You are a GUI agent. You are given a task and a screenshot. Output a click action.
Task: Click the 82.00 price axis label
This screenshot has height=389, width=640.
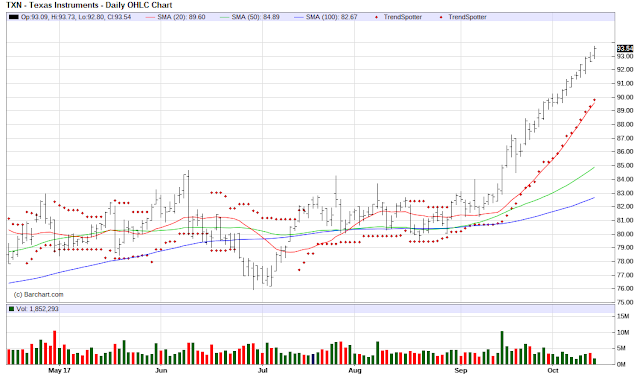click(x=625, y=207)
